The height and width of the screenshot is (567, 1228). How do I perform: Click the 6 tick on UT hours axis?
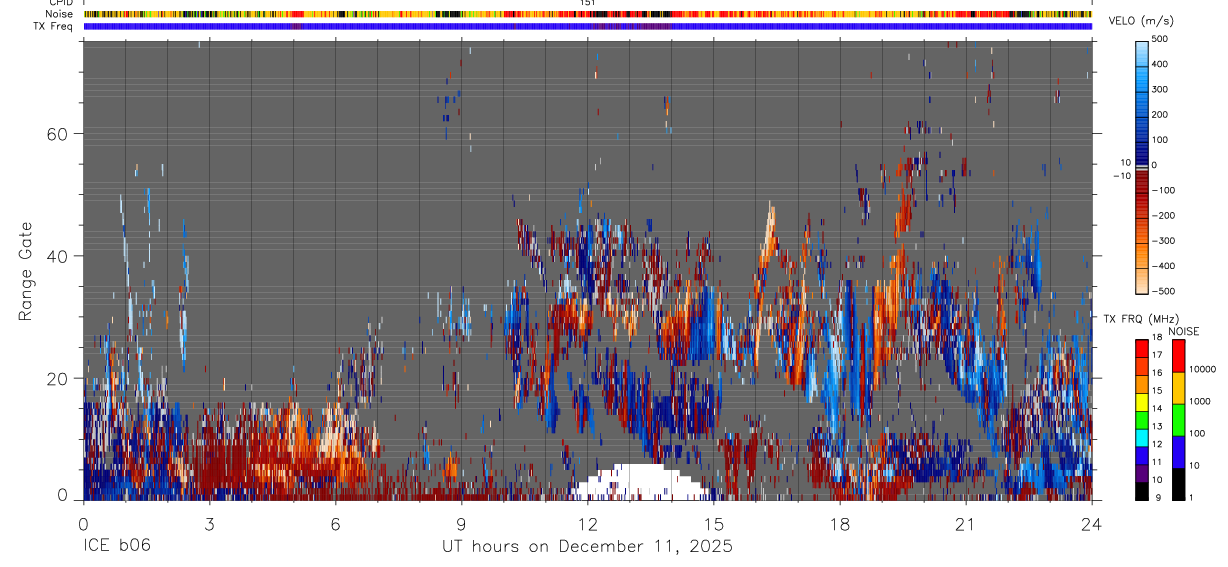point(335,524)
